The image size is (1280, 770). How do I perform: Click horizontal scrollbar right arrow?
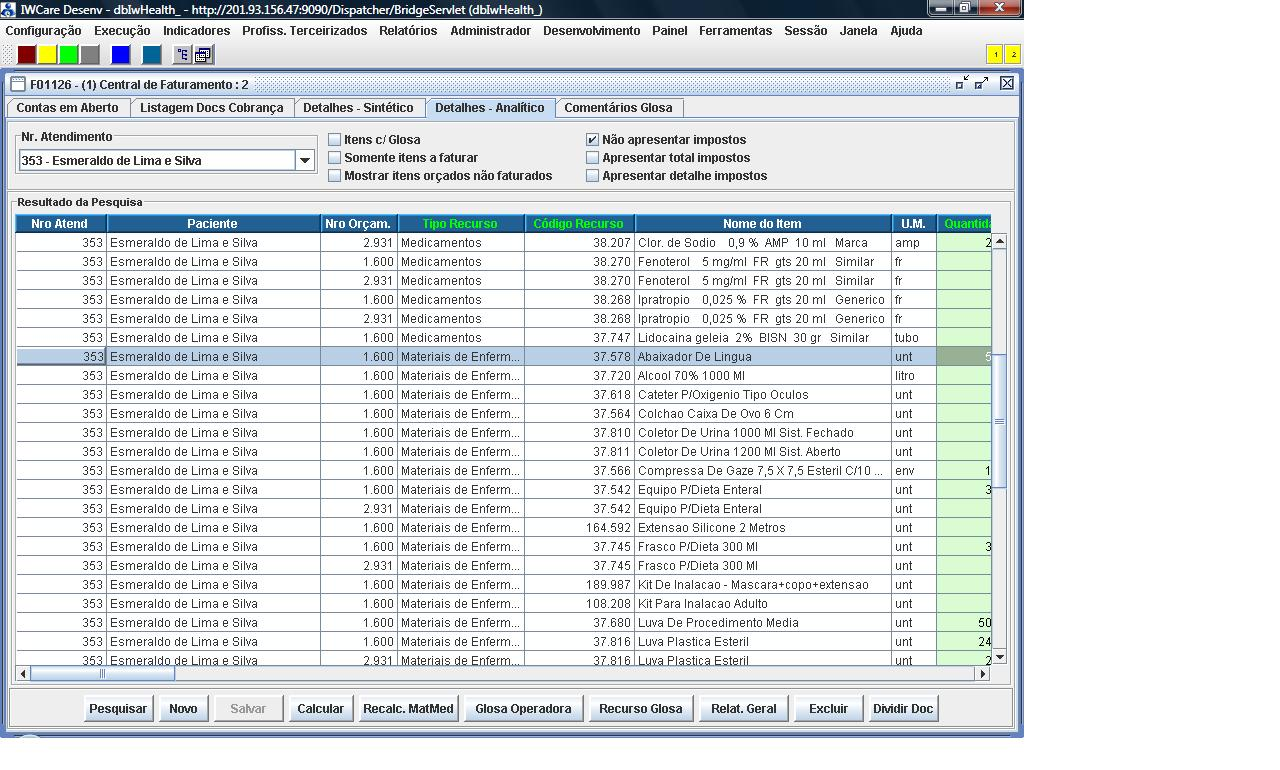pos(983,674)
